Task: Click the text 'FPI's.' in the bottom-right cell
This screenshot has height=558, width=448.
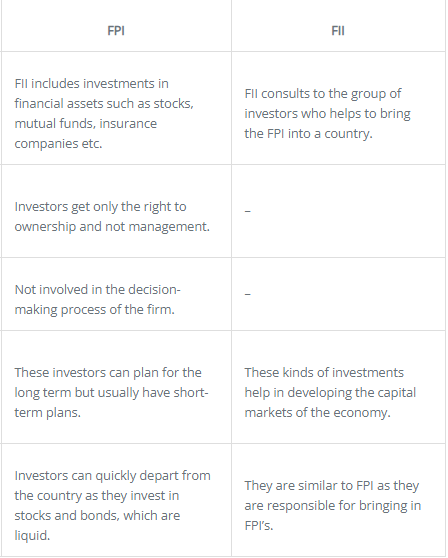Action: click(259, 526)
